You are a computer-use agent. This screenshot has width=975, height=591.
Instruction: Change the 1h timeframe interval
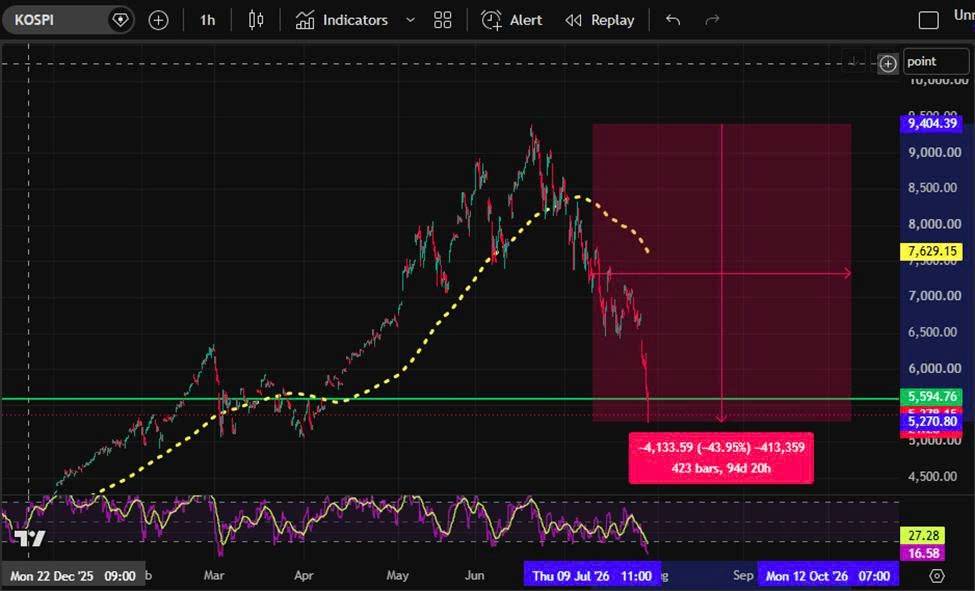[207, 21]
